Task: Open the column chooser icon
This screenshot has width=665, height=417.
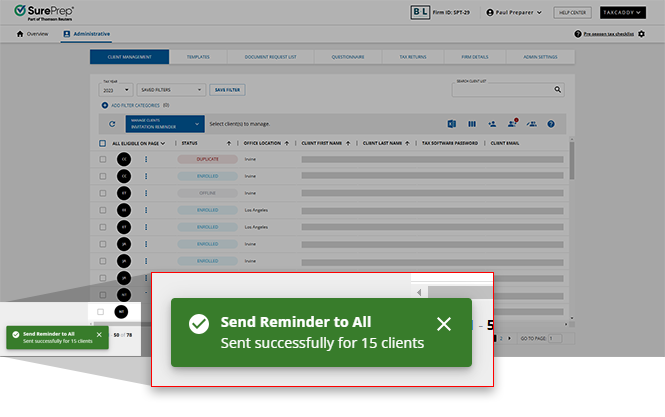Action: pyautogui.click(x=472, y=124)
